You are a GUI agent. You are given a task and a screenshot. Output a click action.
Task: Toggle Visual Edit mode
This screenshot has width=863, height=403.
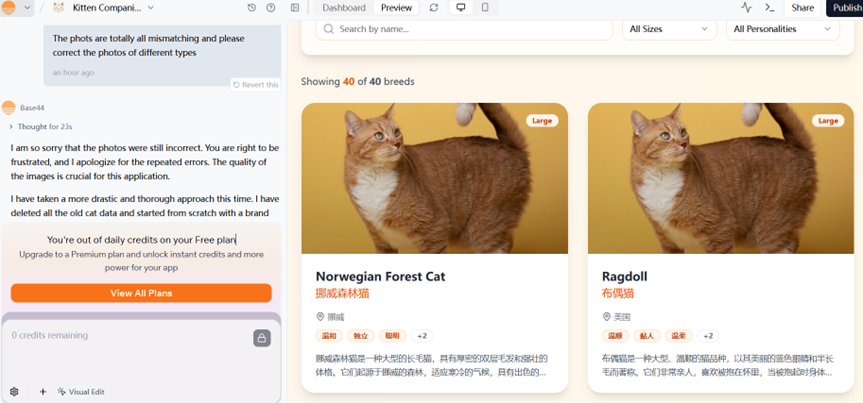pyautogui.click(x=81, y=392)
